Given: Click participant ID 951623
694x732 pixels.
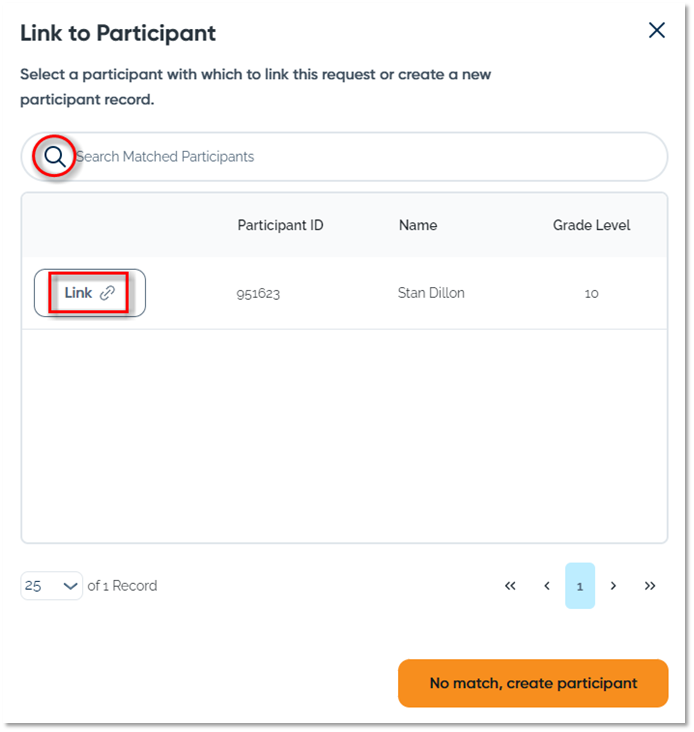Looking at the screenshot, I should click(258, 294).
